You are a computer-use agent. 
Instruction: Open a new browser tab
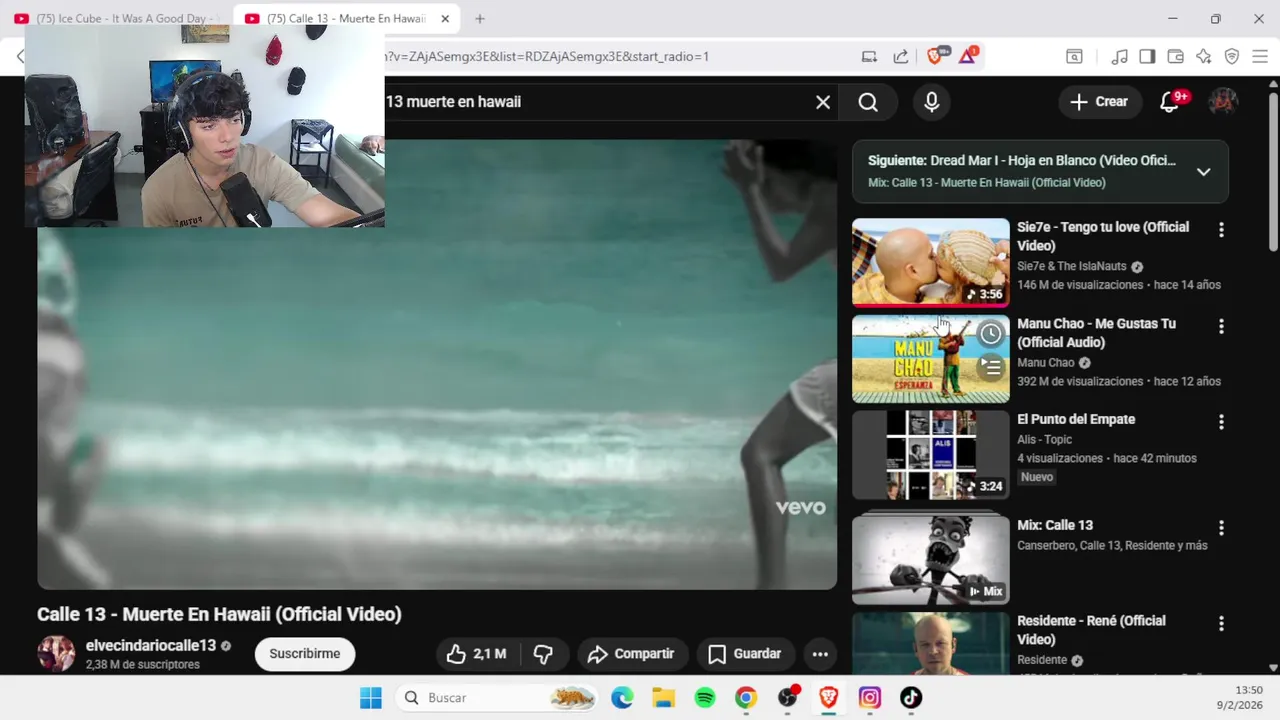click(480, 18)
